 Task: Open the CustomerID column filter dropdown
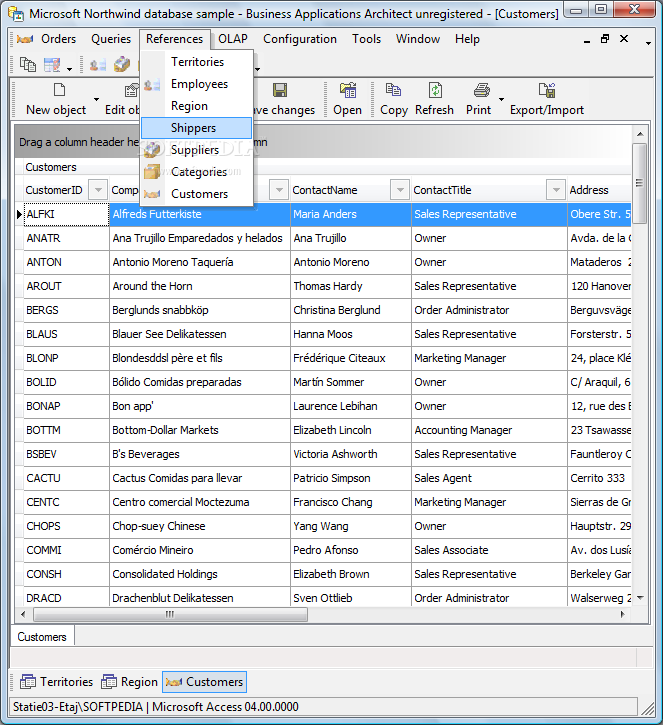pos(98,190)
